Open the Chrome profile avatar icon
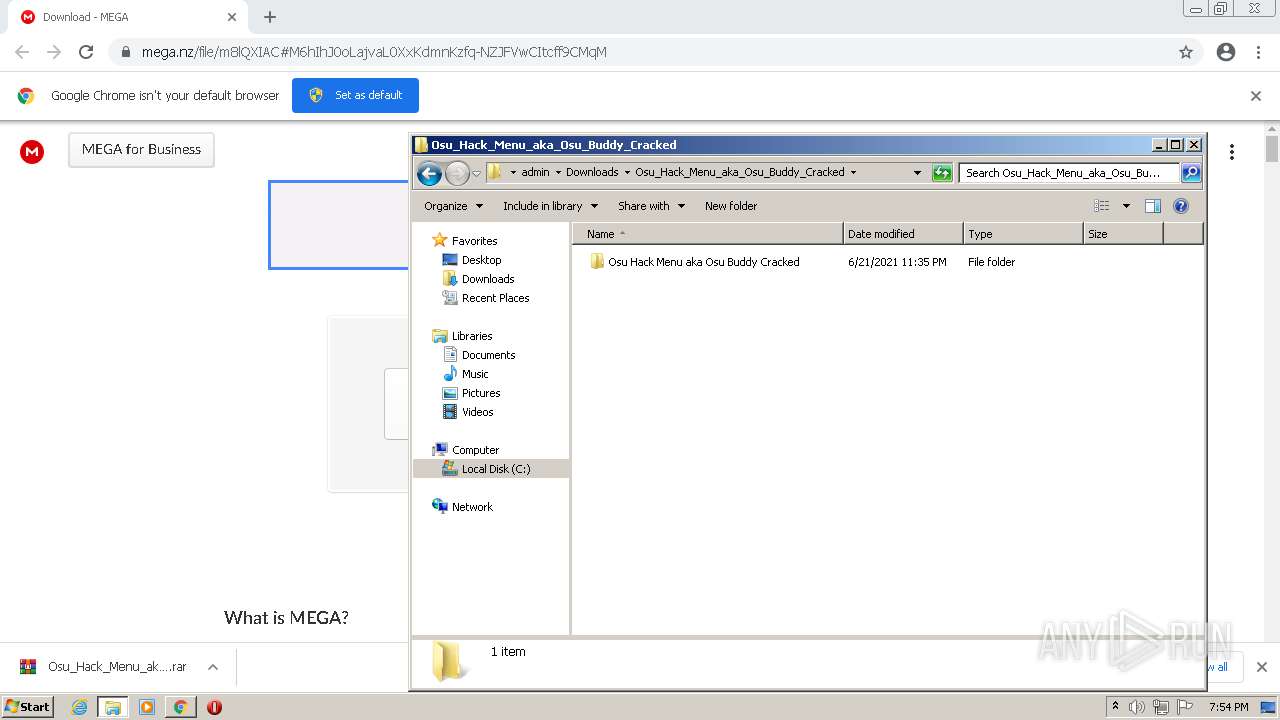Image resolution: width=1280 pixels, height=720 pixels. (x=1226, y=52)
